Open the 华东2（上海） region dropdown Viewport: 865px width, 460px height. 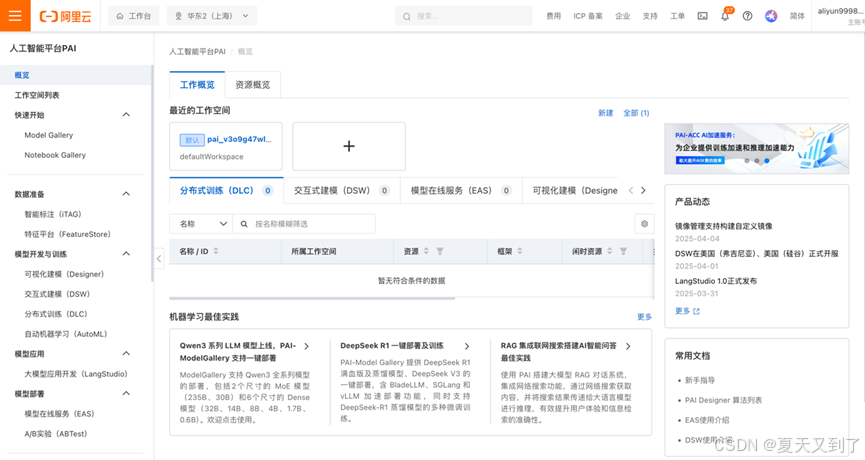click(x=212, y=16)
